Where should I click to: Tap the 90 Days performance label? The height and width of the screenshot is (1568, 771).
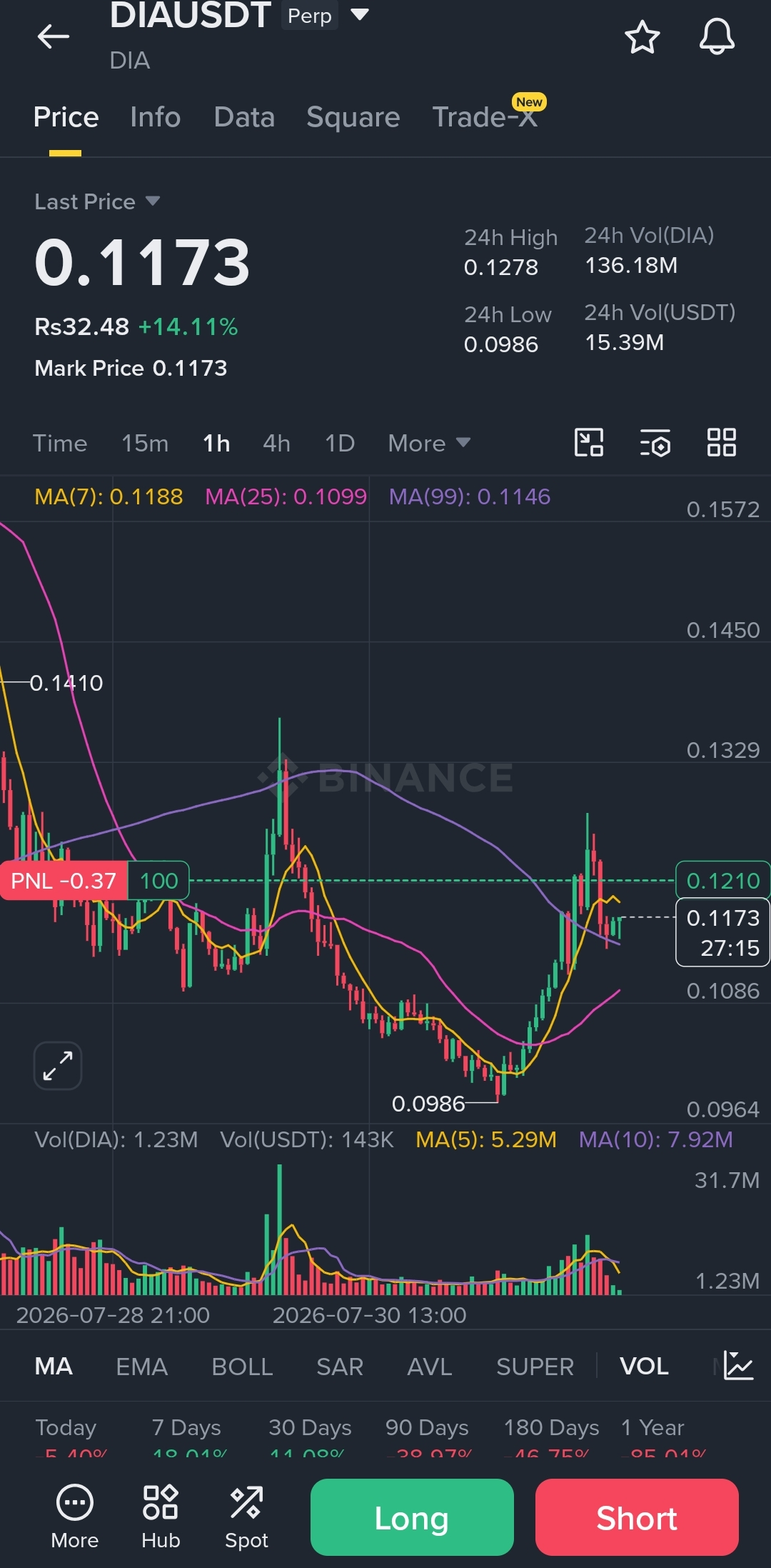coord(427,1428)
